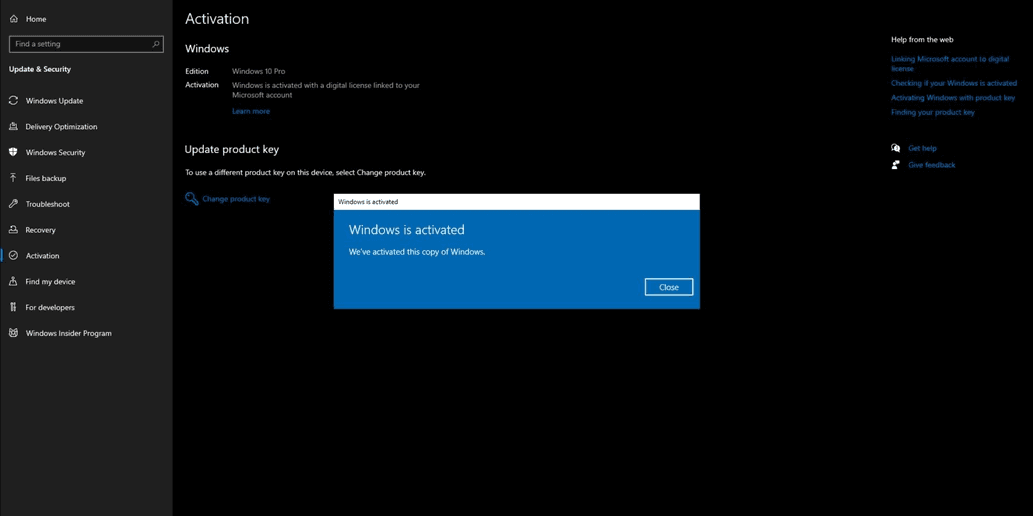This screenshot has width=1033, height=516.
Task: Open Activating Windows with product key link
Action: coord(953,98)
